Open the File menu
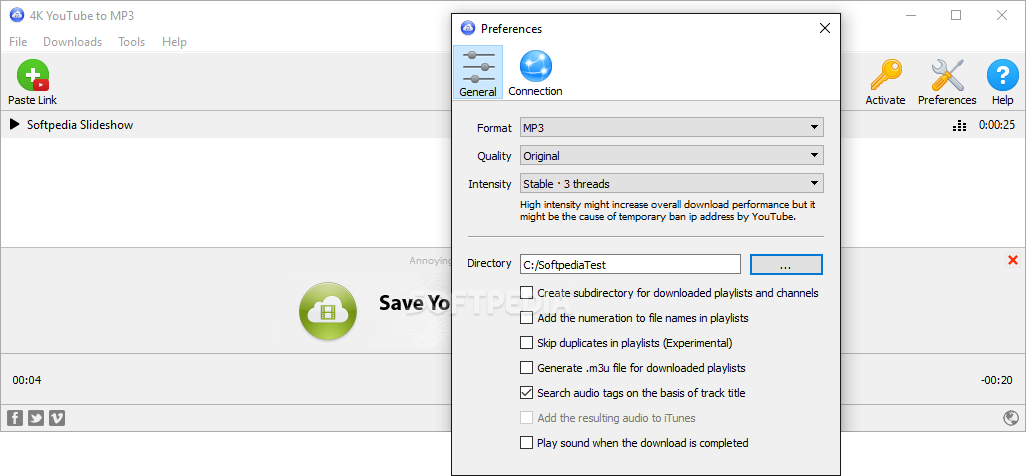Screen dimensions: 1026x476 18,41
